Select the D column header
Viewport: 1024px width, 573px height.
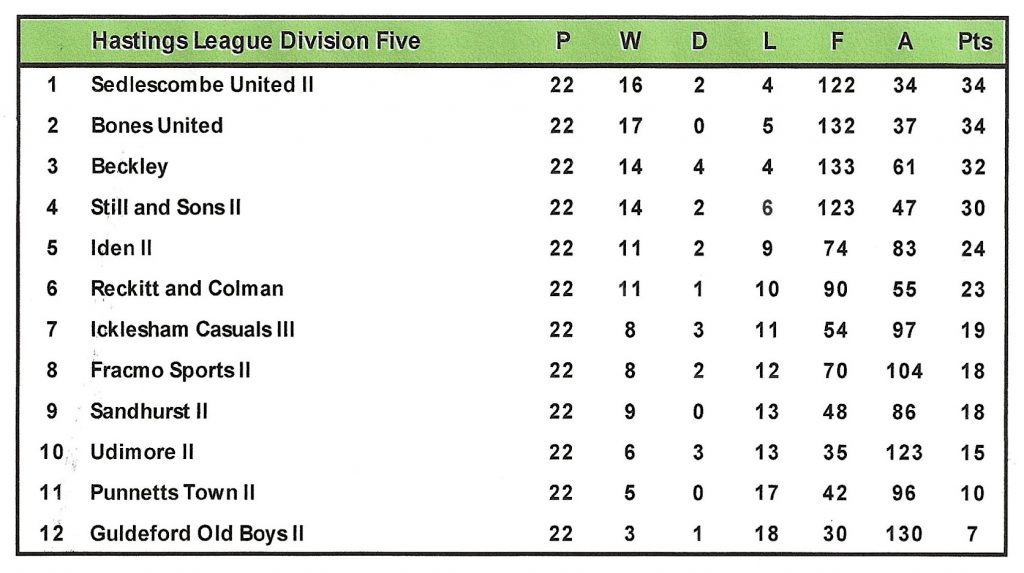click(x=699, y=42)
